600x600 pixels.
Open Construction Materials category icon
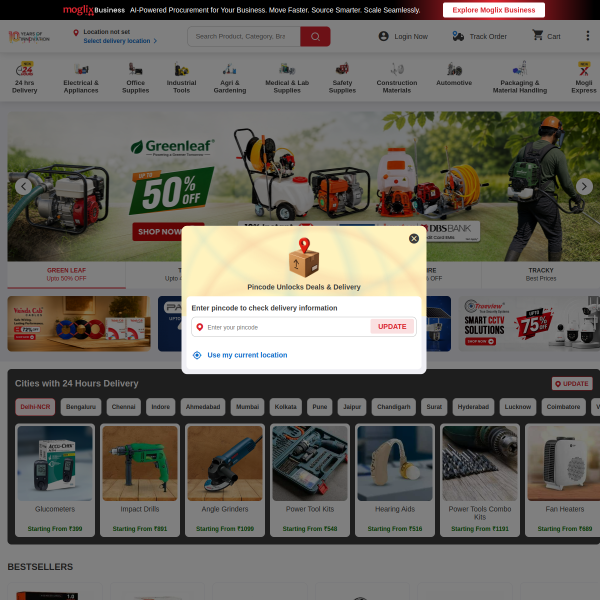click(x=397, y=69)
